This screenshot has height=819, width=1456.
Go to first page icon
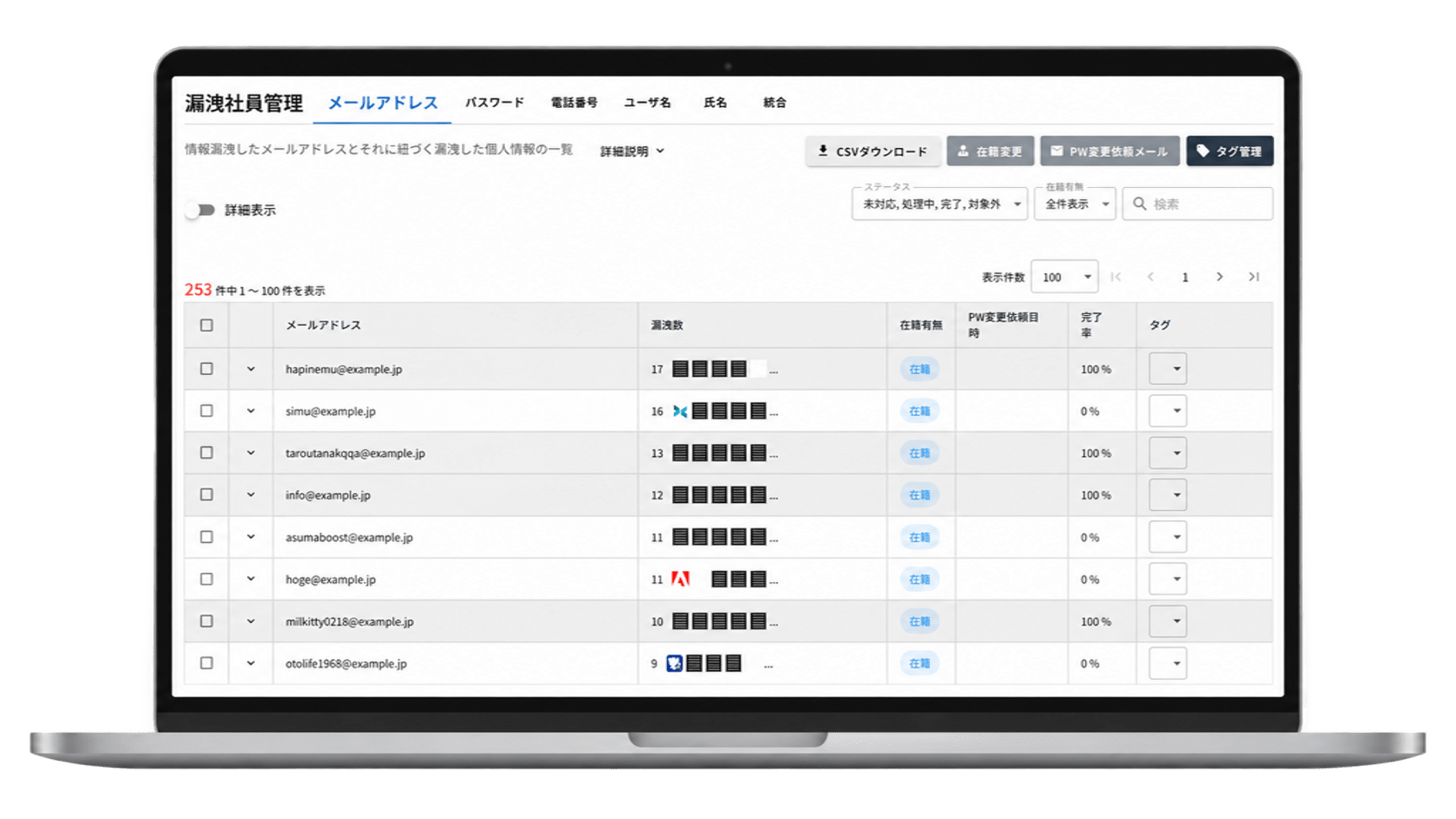[x=1116, y=277]
